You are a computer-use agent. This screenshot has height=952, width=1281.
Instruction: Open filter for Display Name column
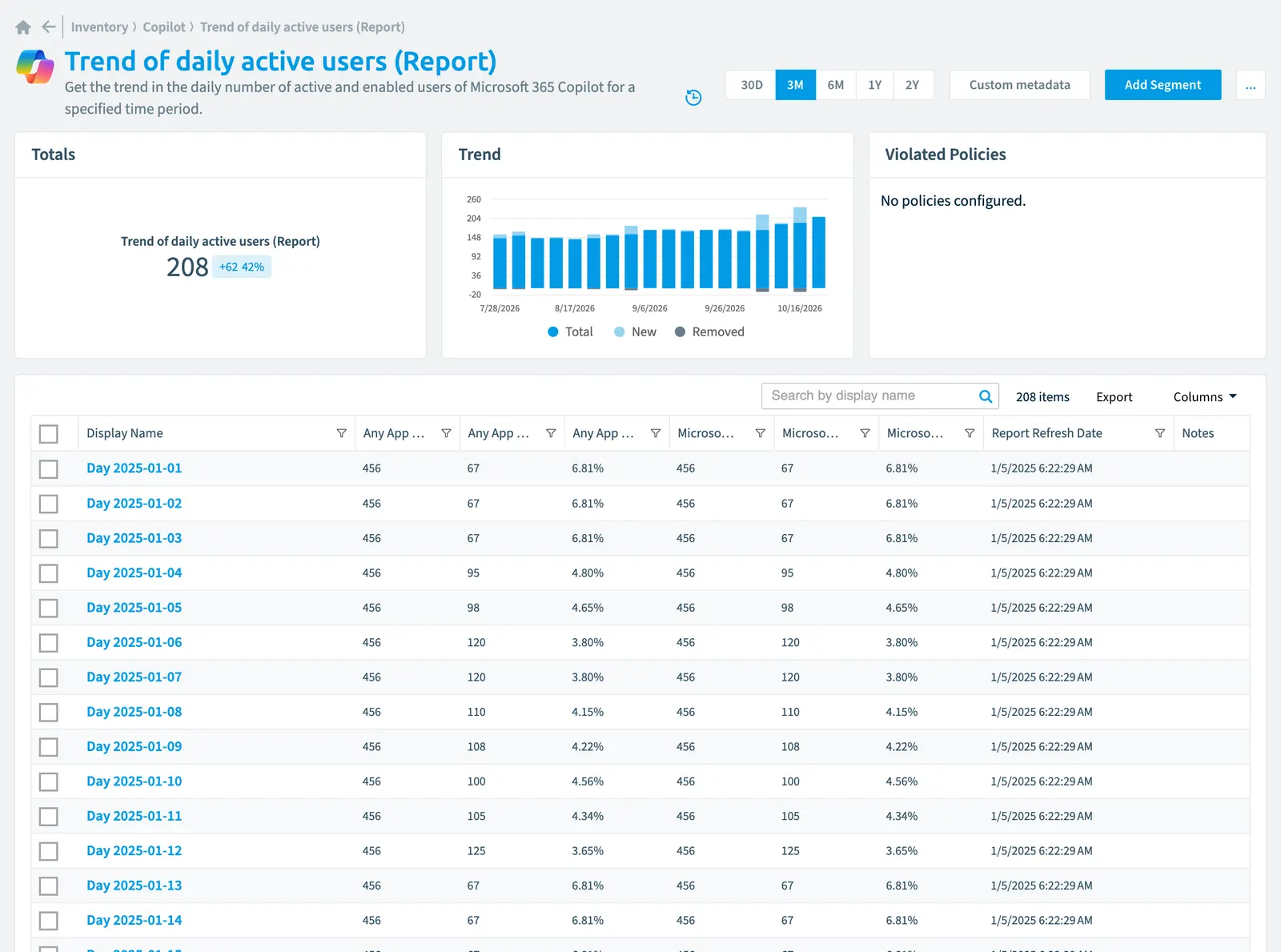(x=342, y=433)
